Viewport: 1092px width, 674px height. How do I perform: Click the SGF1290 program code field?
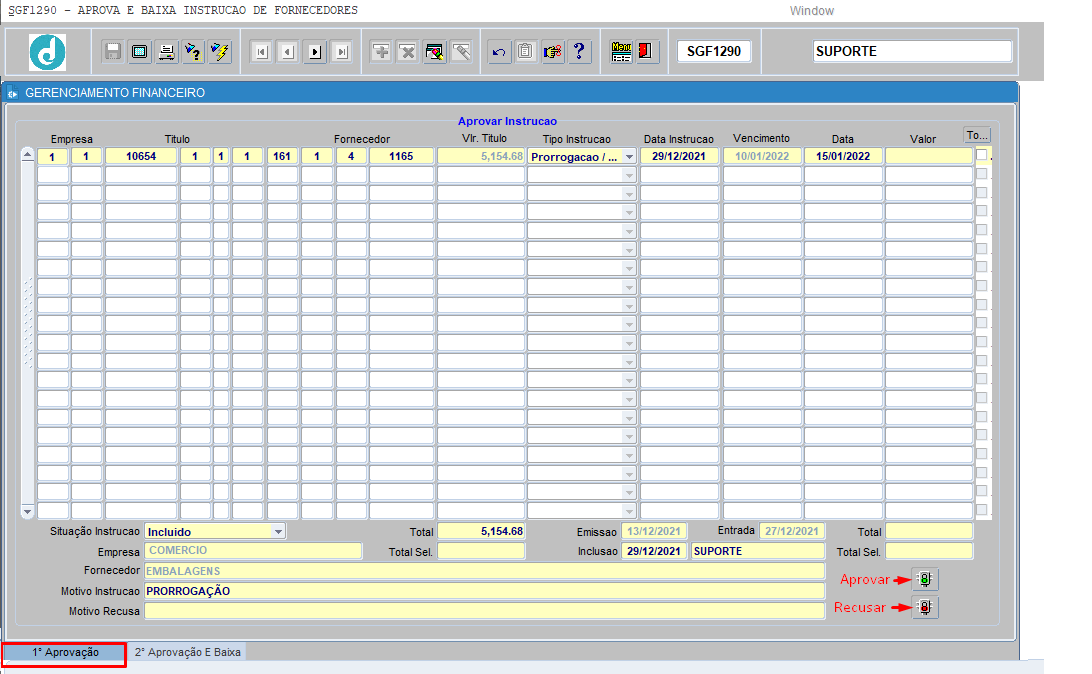tap(714, 52)
